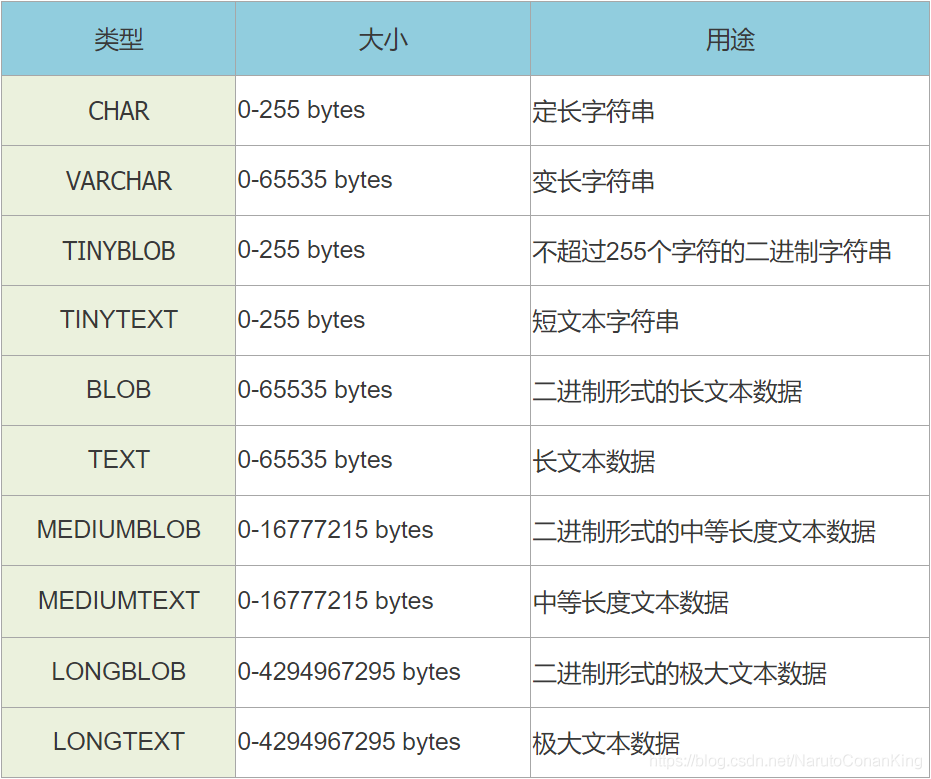Select the MEDIUMTEXT type cell
931x779 pixels.
pos(119,601)
